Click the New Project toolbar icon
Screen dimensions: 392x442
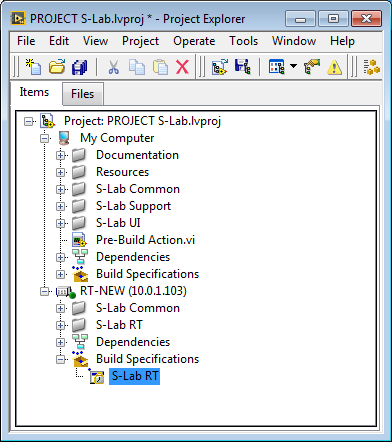(x=33, y=67)
